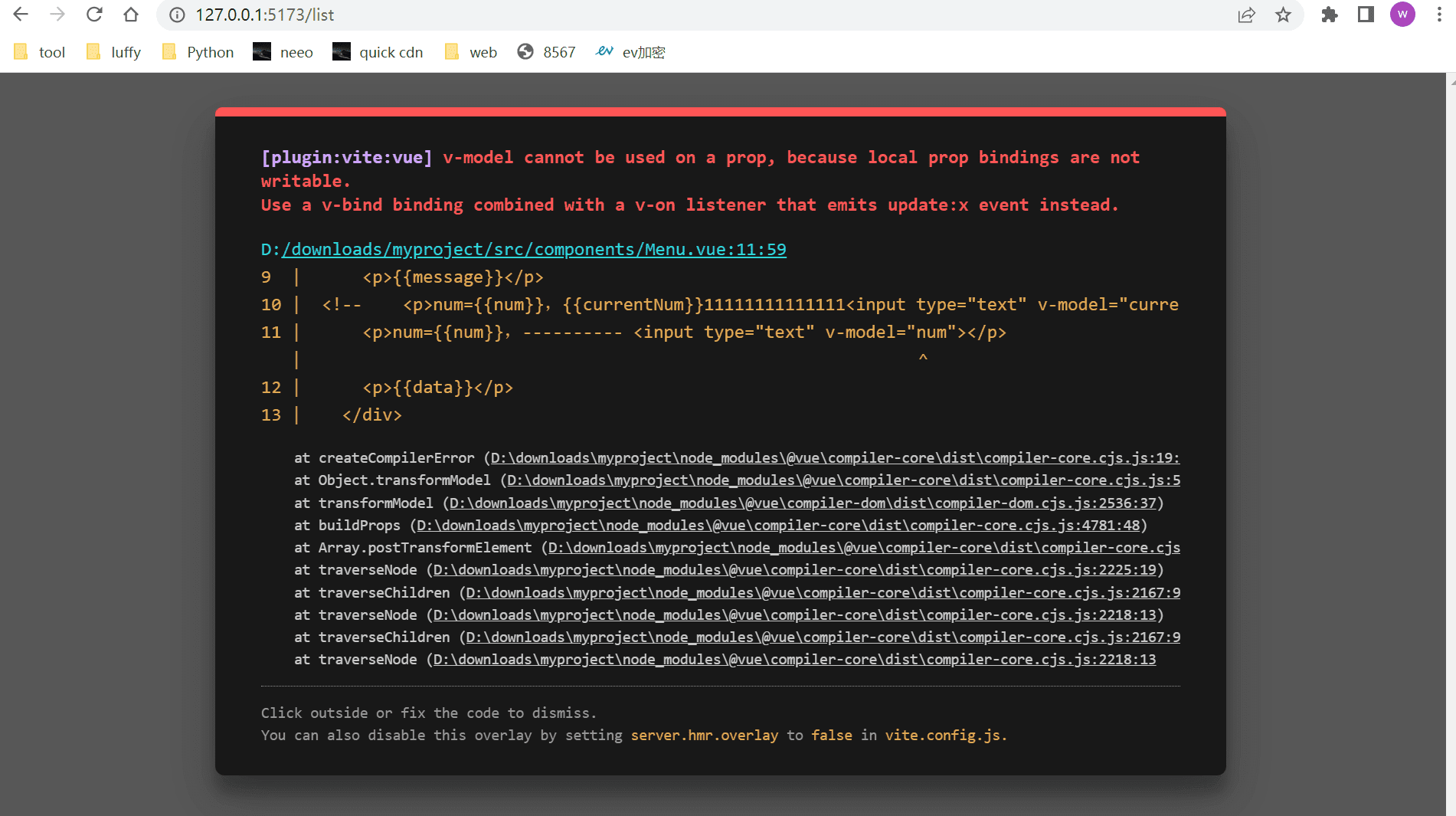1456x816 pixels.
Task: Open createCompilerError stack trace link
Action: tap(835, 458)
